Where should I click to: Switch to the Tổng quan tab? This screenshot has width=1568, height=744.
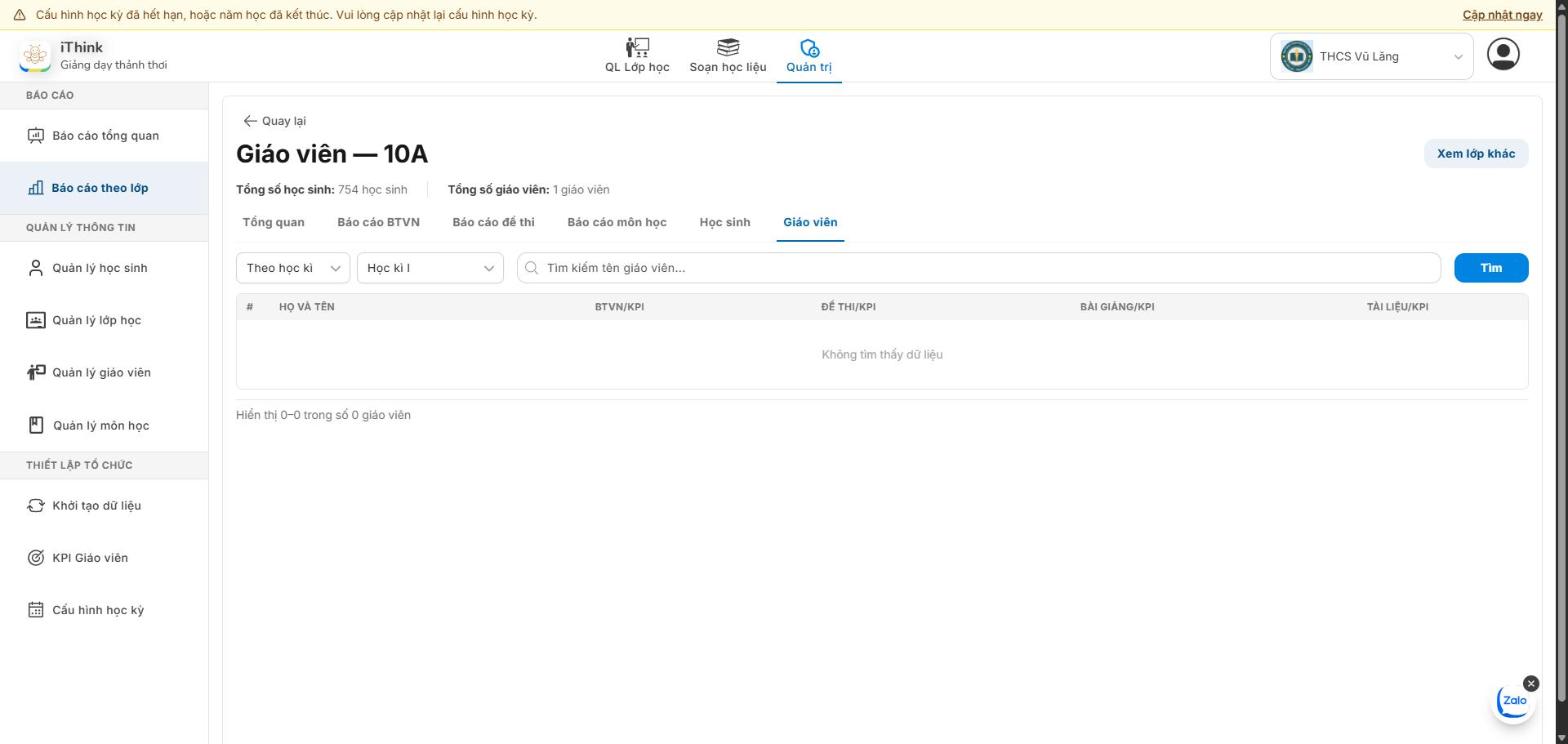[273, 222]
